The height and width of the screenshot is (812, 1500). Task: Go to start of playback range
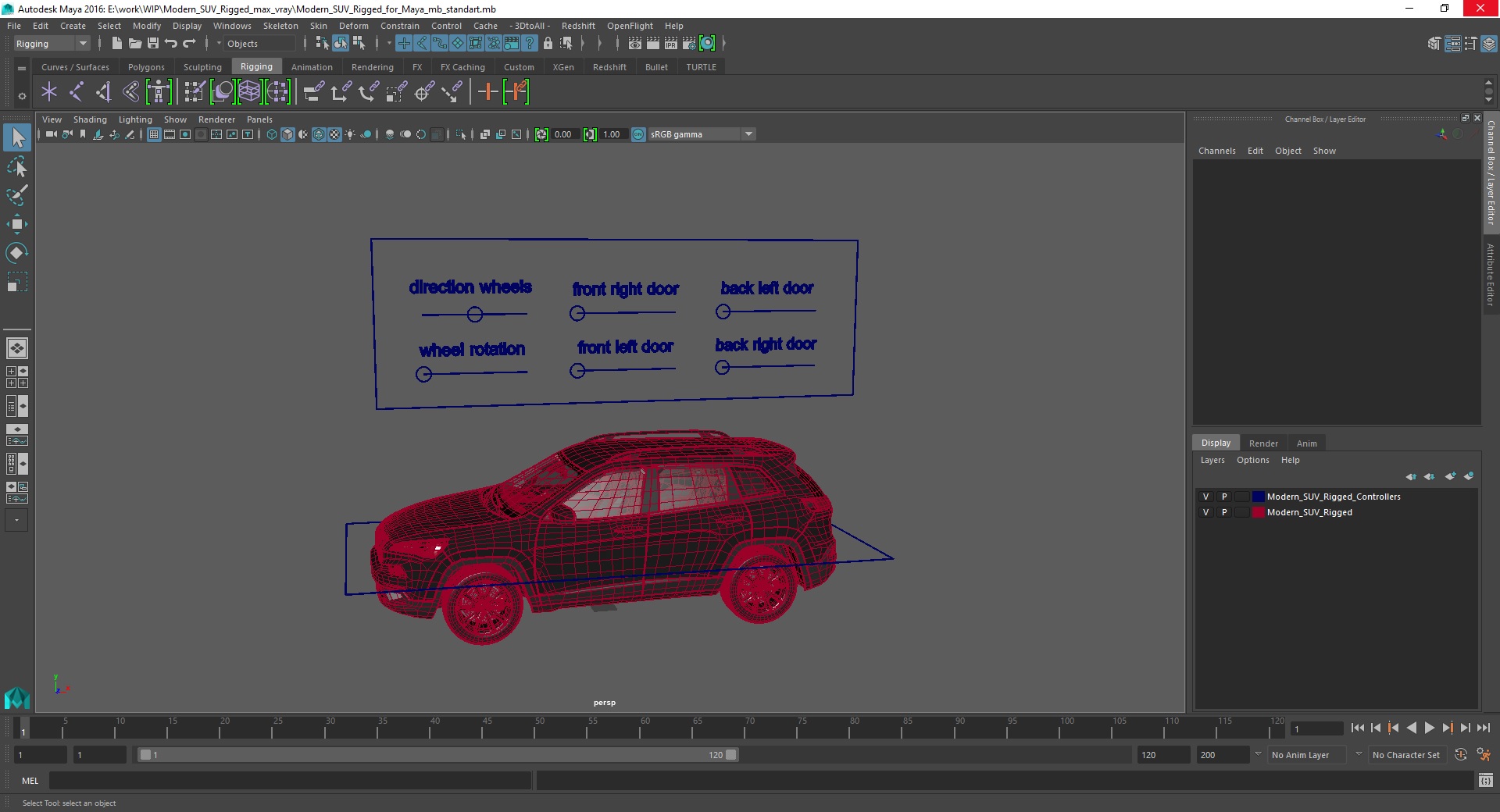pos(1358,728)
